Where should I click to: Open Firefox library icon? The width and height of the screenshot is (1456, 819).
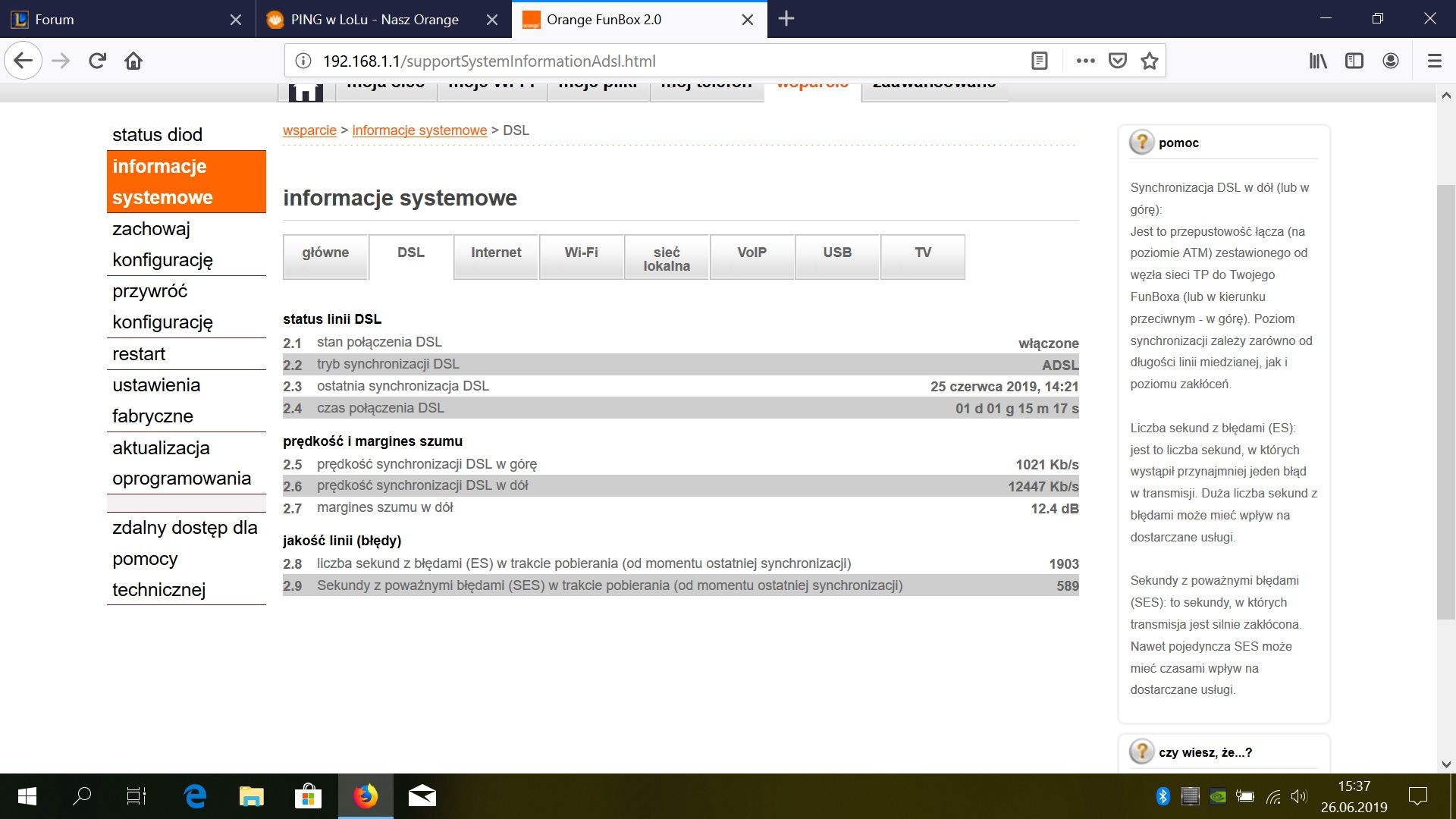pos(1318,61)
